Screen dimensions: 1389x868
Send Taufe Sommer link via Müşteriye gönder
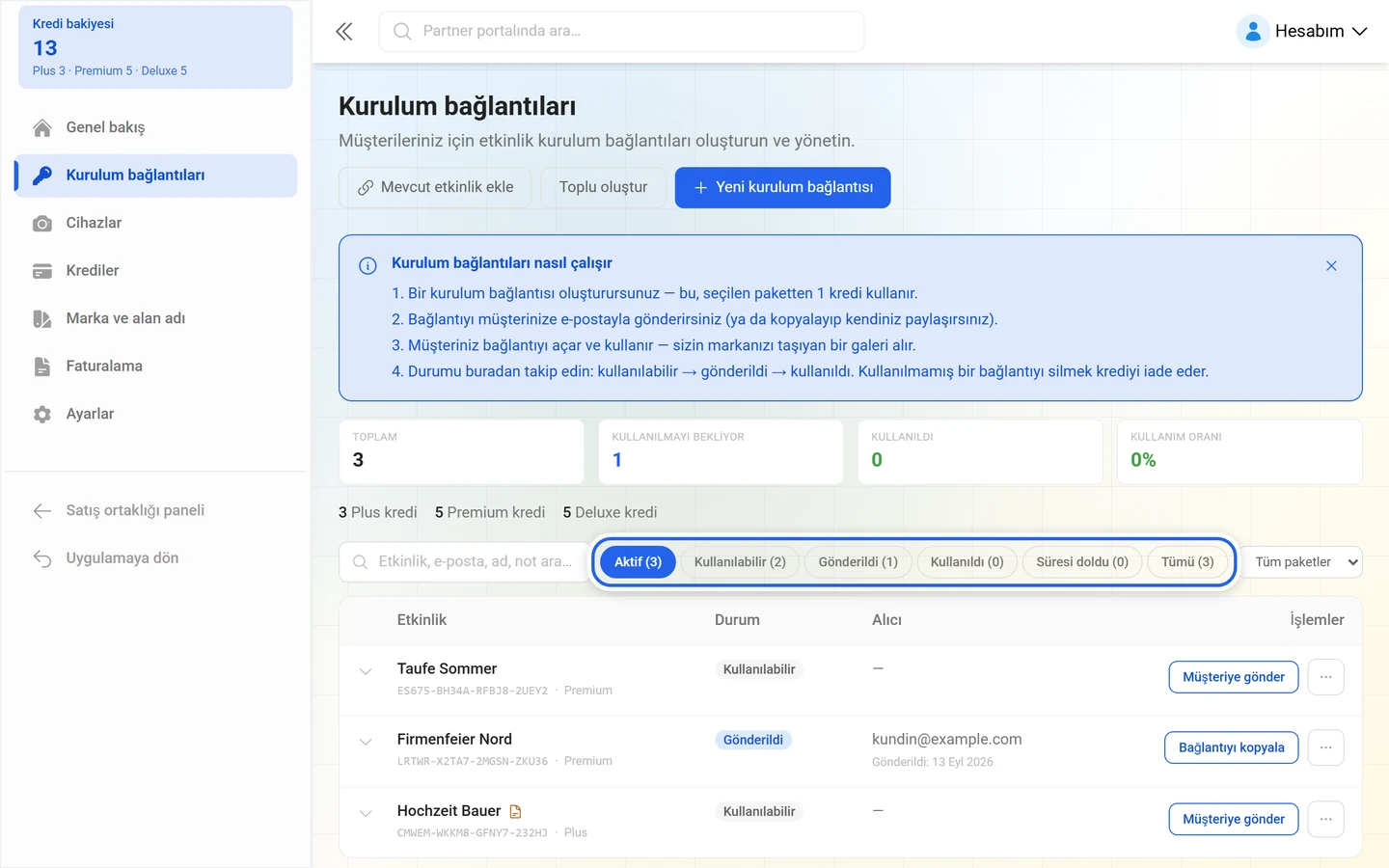tap(1234, 677)
